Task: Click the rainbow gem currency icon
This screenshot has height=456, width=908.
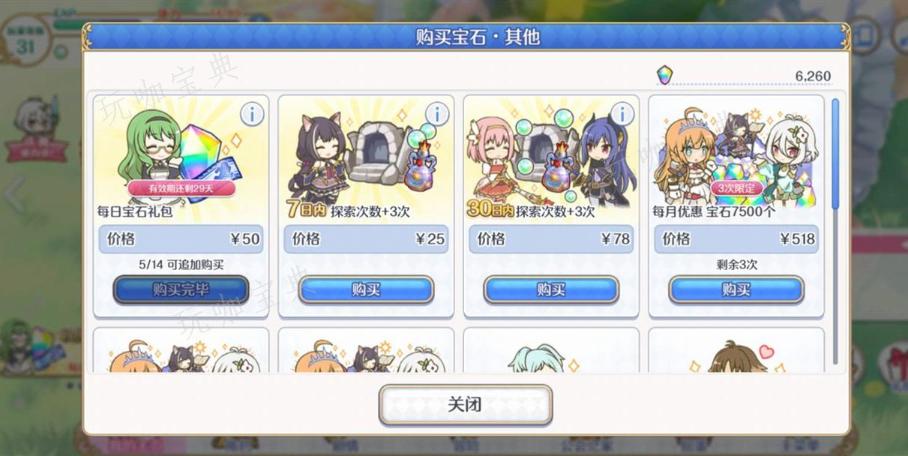Action: tap(665, 75)
